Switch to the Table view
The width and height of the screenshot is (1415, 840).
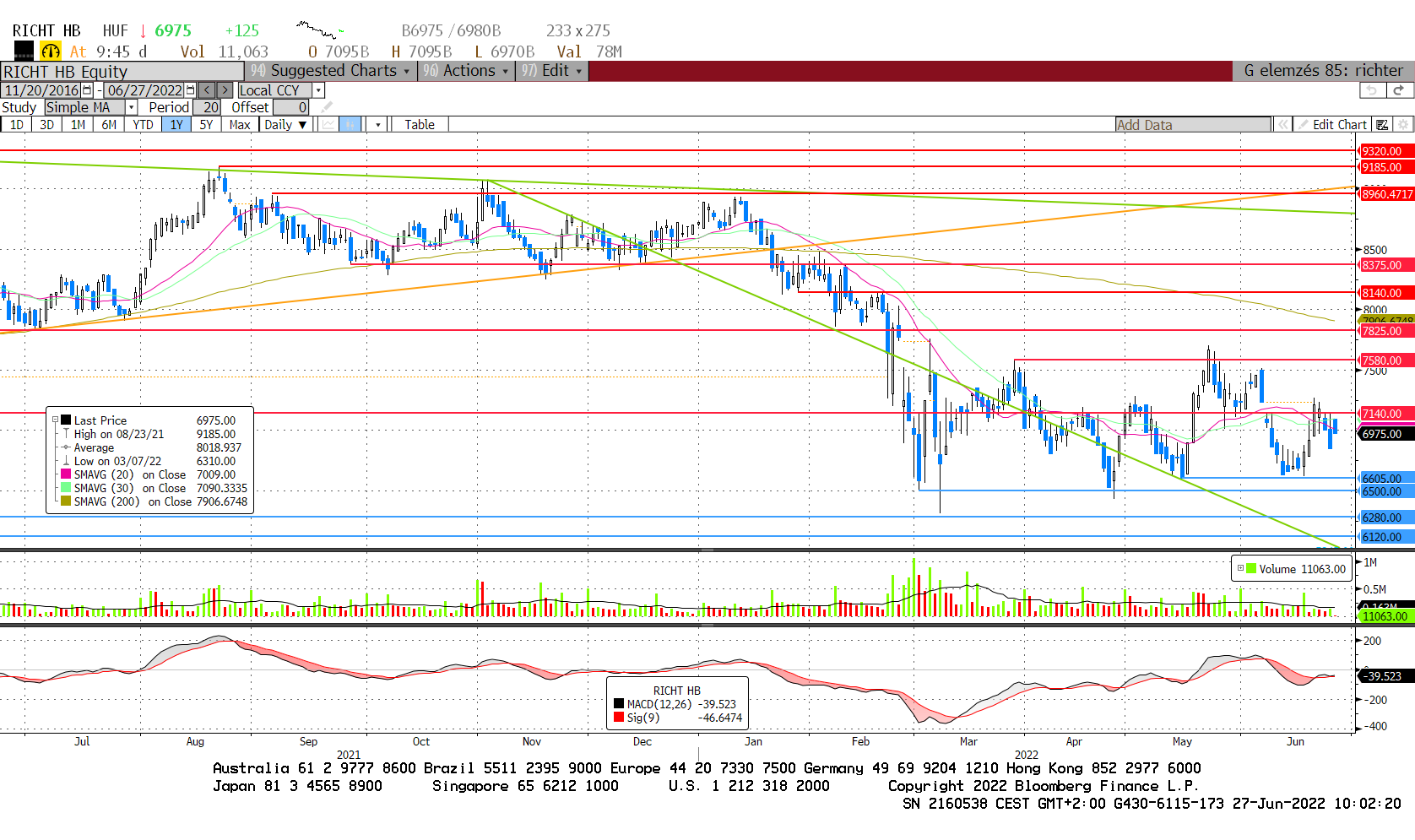420,125
